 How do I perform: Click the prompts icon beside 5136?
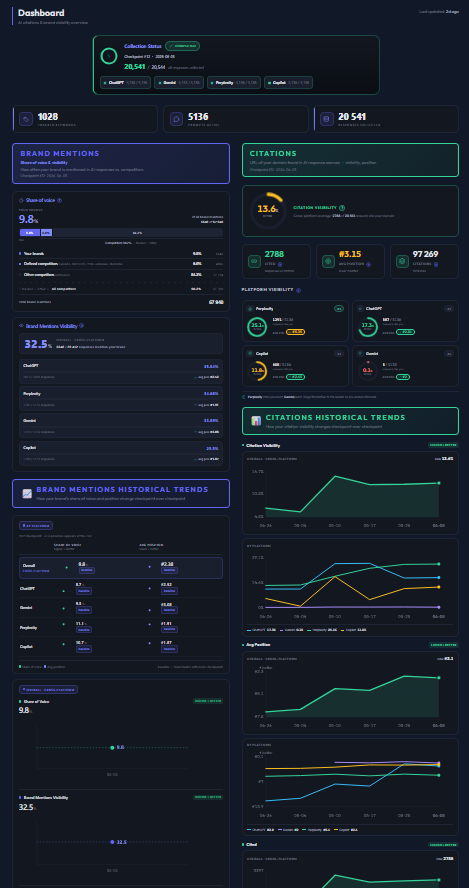click(x=177, y=119)
